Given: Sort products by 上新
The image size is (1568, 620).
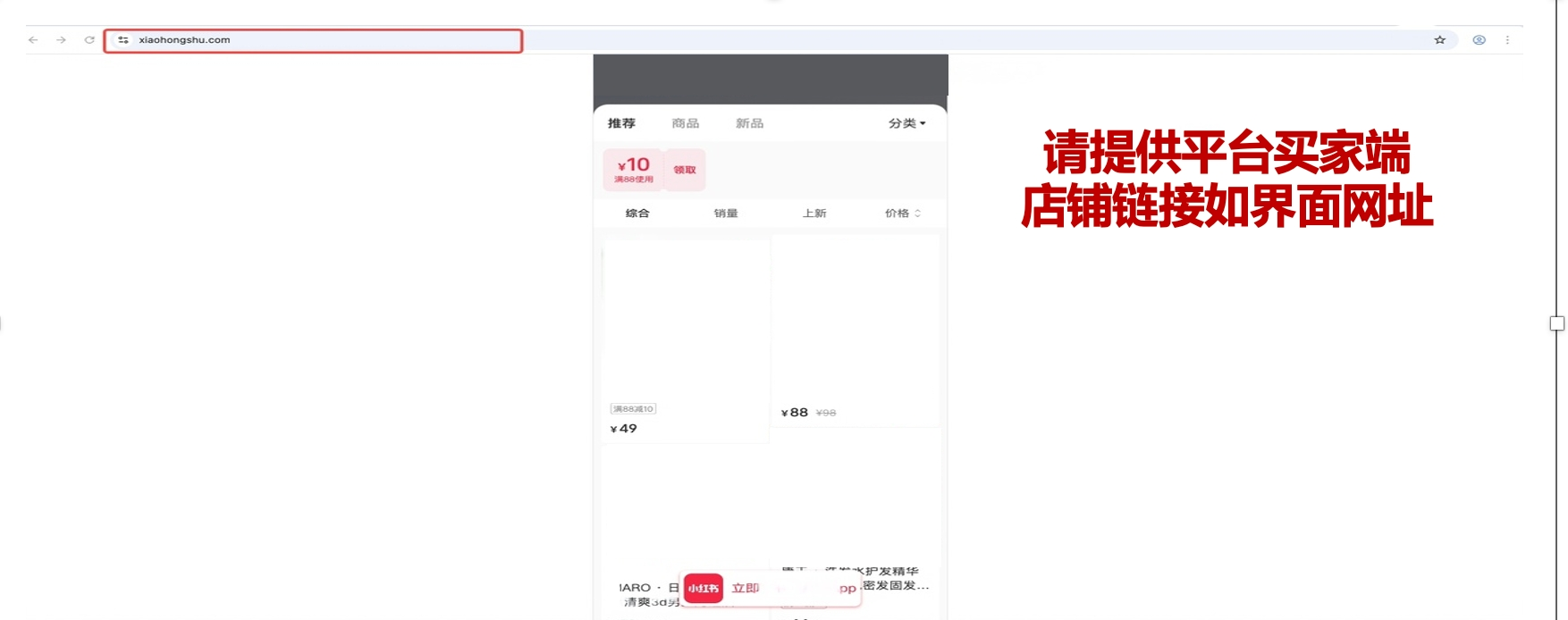Looking at the screenshot, I should [x=814, y=214].
